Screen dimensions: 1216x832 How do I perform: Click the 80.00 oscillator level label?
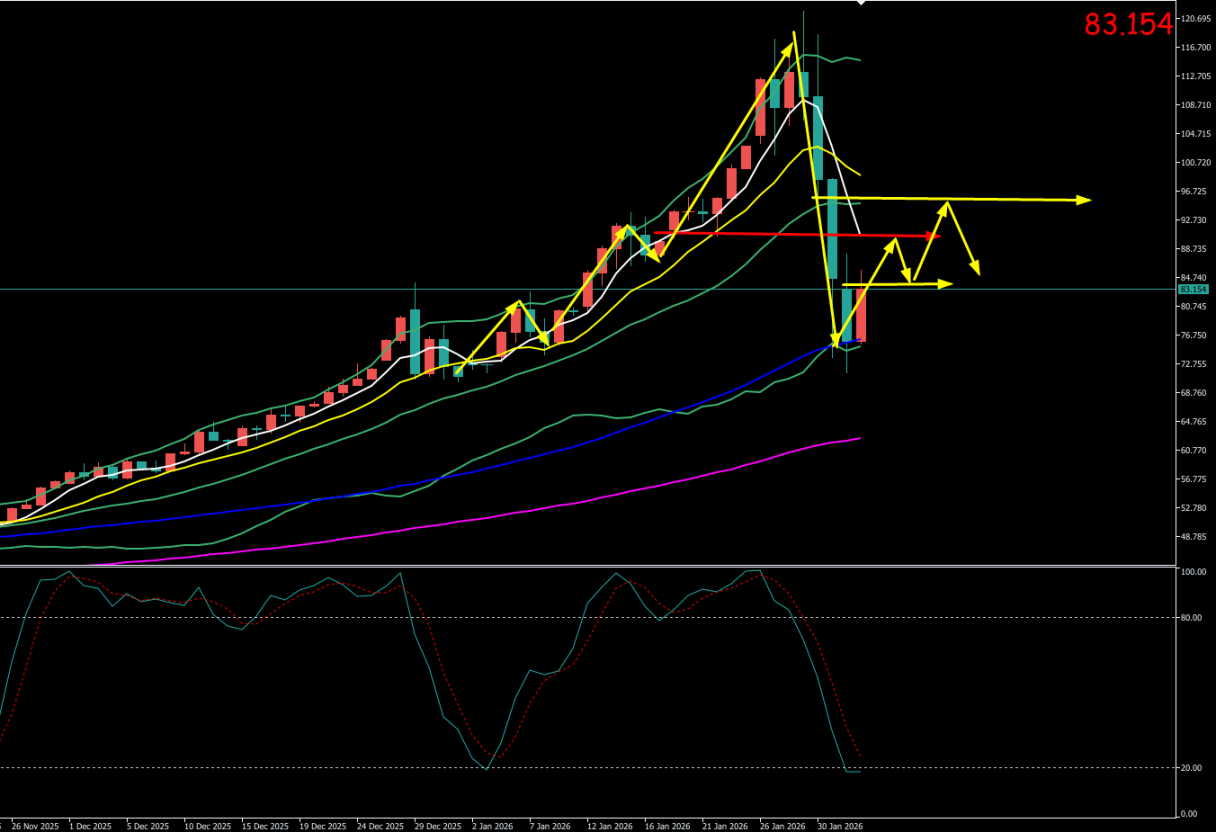pyautogui.click(x=1193, y=618)
